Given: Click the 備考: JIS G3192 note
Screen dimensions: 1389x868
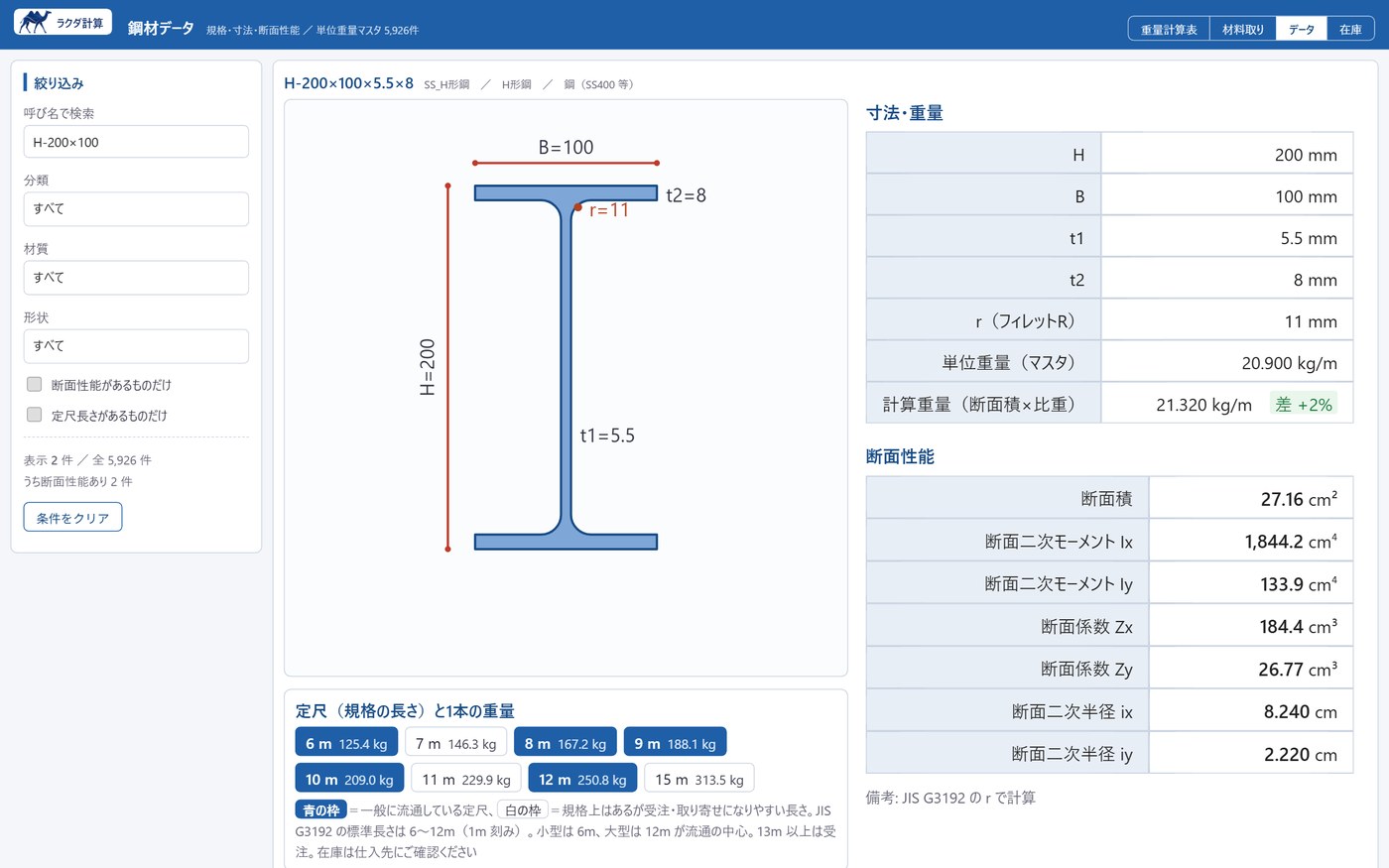Looking at the screenshot, I should pos(950,798).
